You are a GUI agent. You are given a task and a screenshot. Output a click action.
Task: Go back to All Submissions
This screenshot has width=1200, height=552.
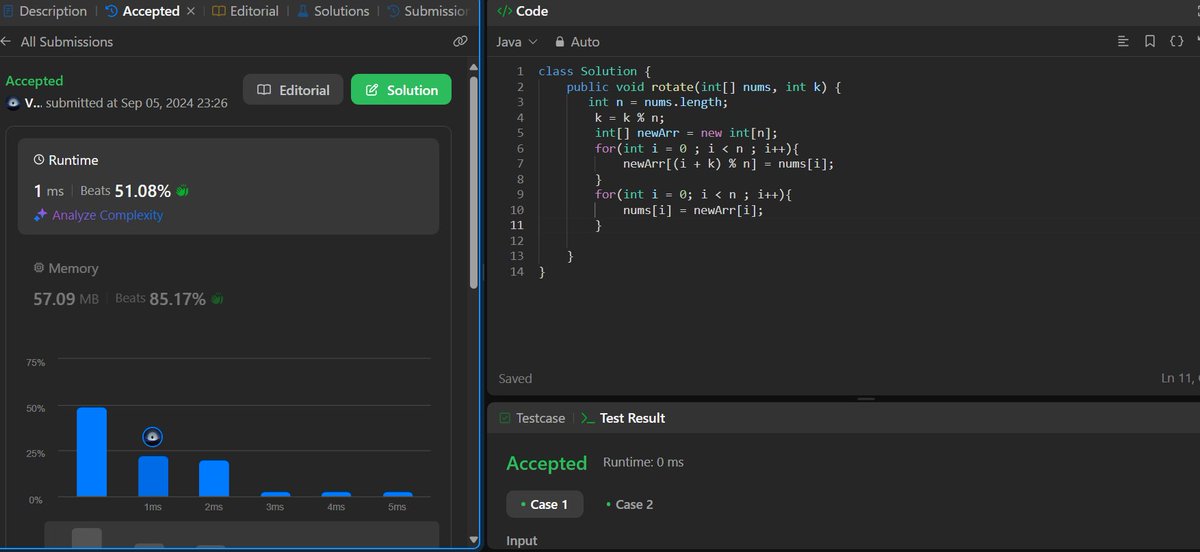coord(57,41)
